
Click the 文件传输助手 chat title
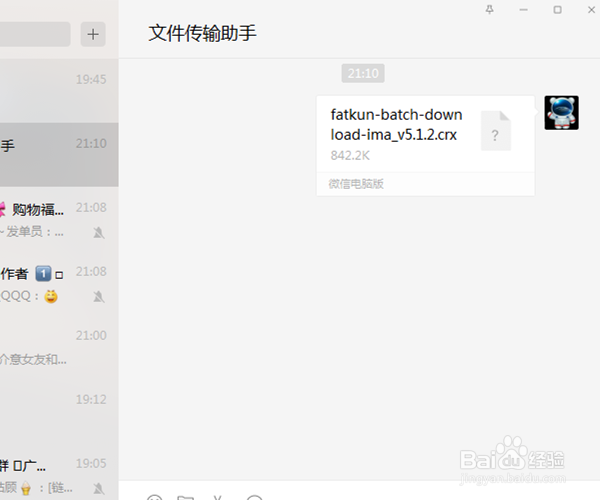click(202, 33)
